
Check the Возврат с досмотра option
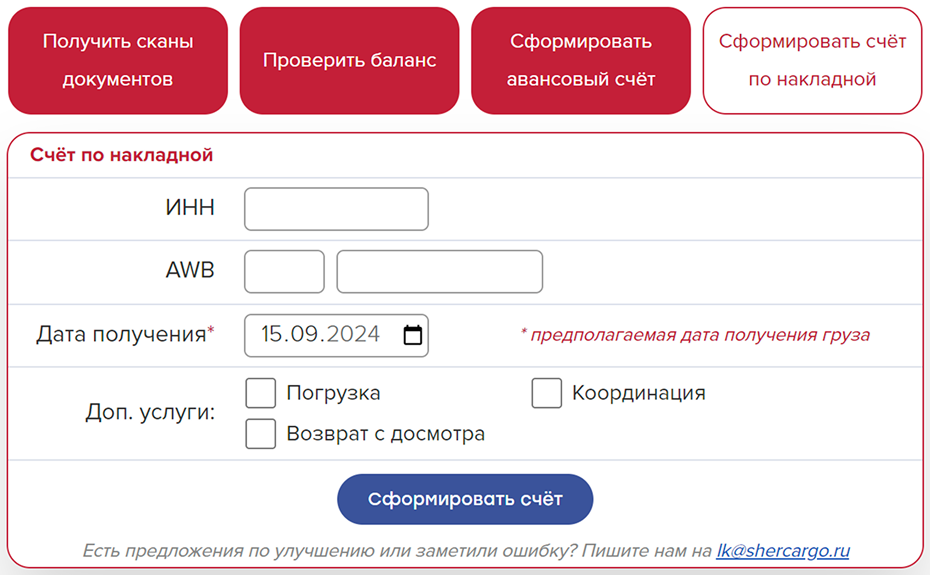[x=261, y=434]
